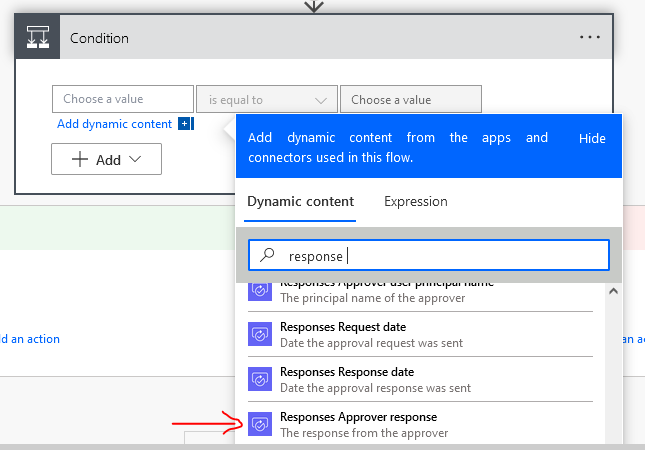Click the Responses Response date approval icon
The image size is (645, 450).
pyautogui.click(x=260, y=380)
